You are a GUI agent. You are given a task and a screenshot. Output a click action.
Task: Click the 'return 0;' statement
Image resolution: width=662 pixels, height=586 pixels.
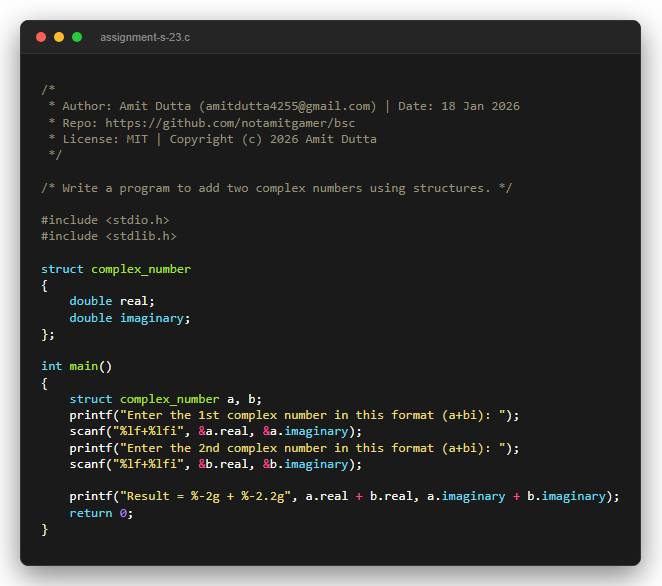click(x=101, y=513)
